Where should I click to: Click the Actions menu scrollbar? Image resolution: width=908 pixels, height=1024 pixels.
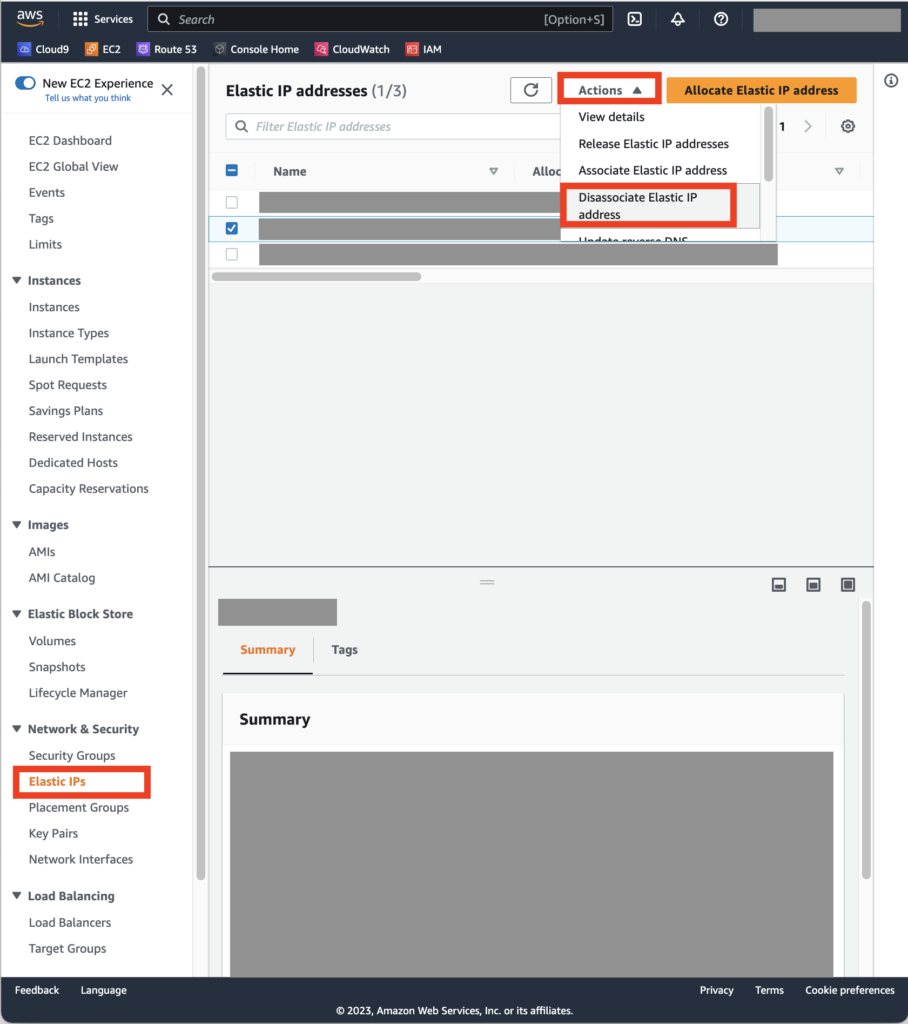point(768,144)
